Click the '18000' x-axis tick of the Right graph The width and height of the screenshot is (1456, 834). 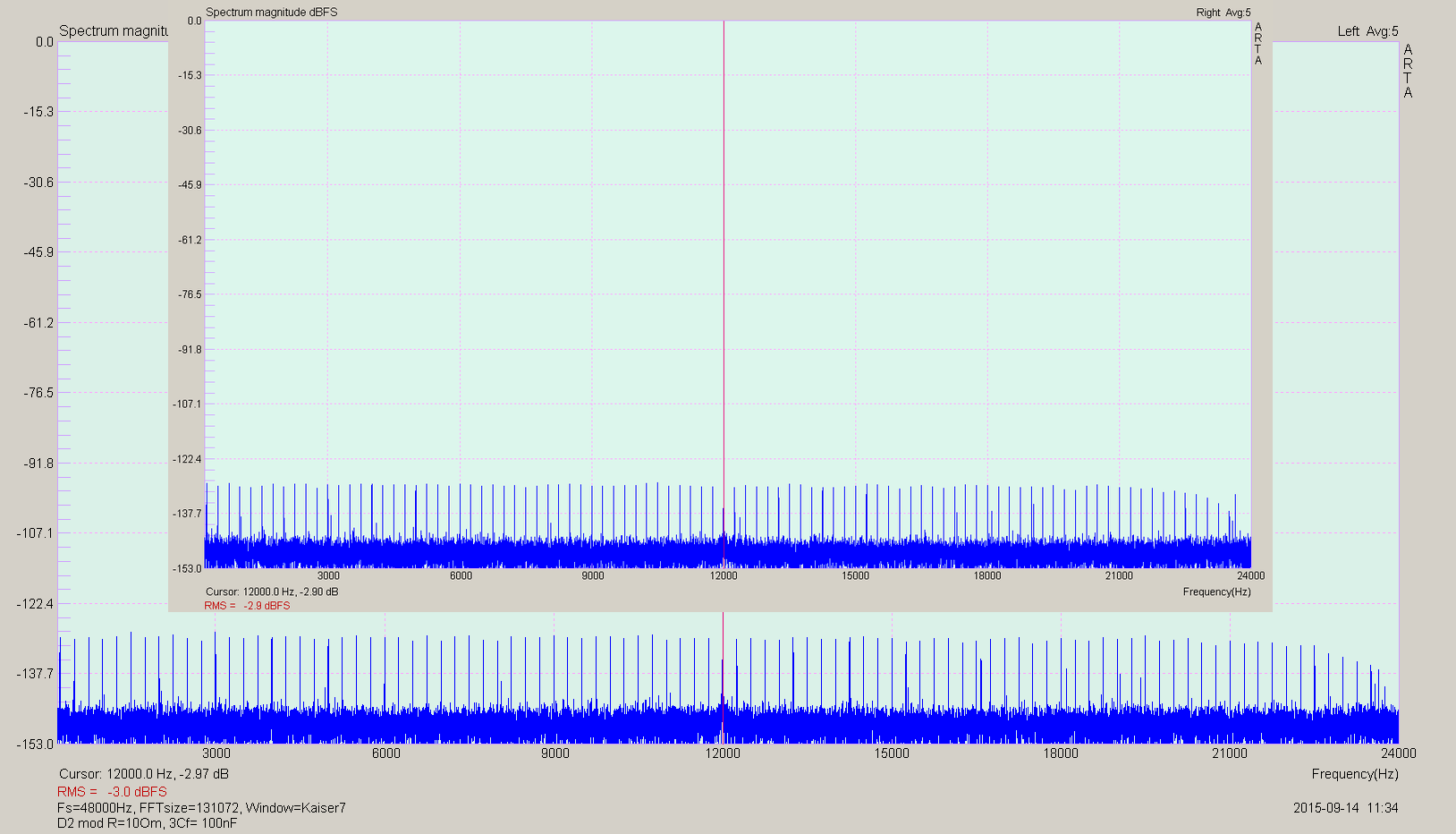coord(987,575)
